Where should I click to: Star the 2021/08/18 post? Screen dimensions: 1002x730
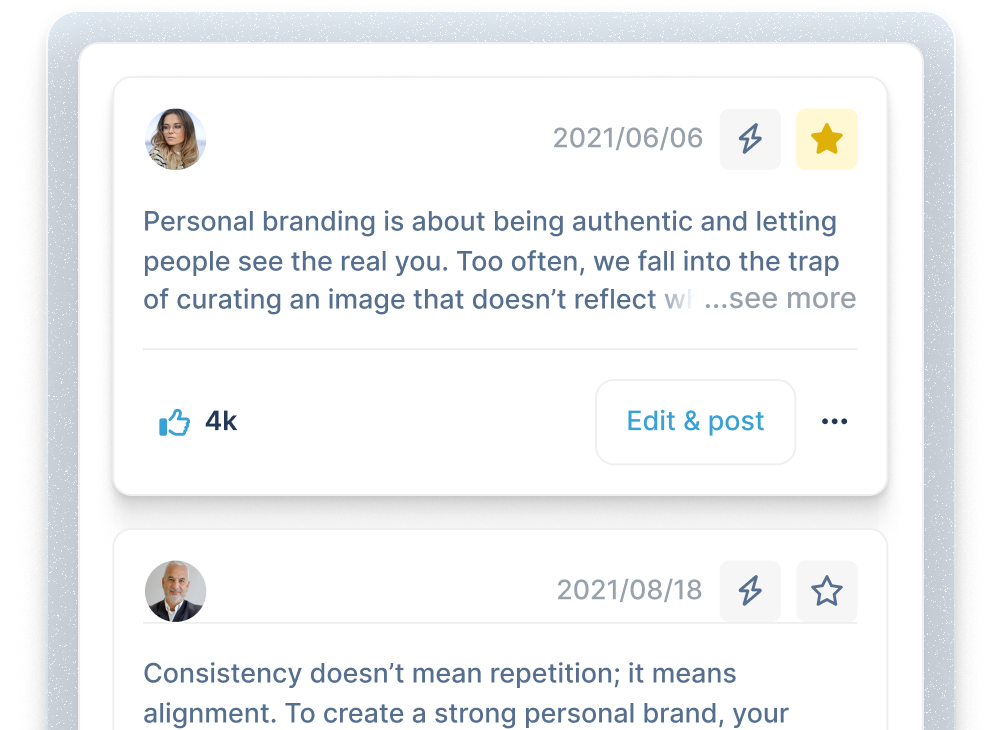pyautogui.click(x=826, y=591)
